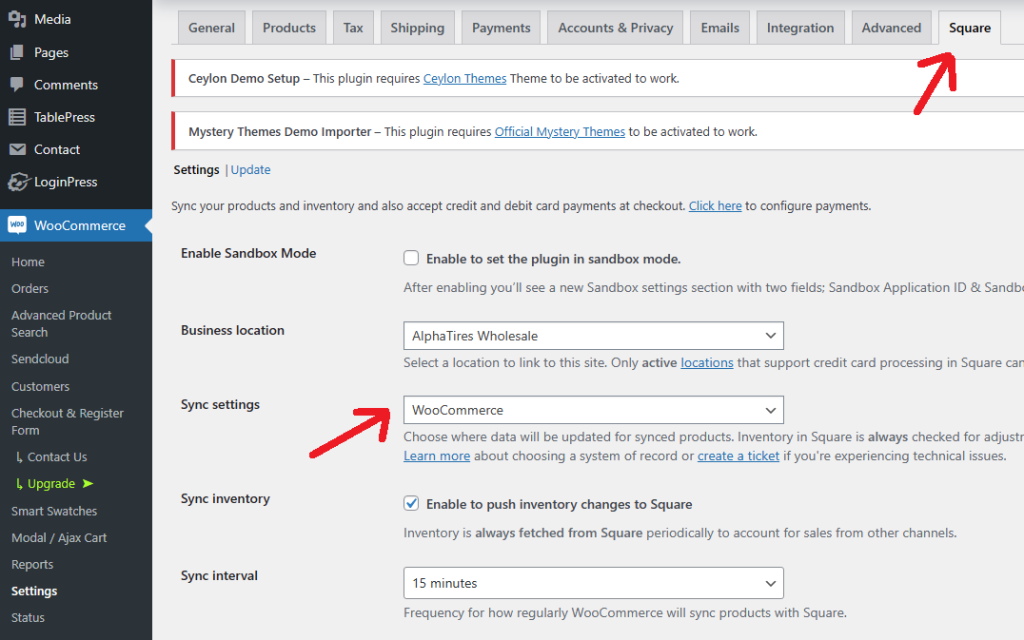
Task: Uncheck Enable to push inventory changes checkbox
Action: [411, 504]
